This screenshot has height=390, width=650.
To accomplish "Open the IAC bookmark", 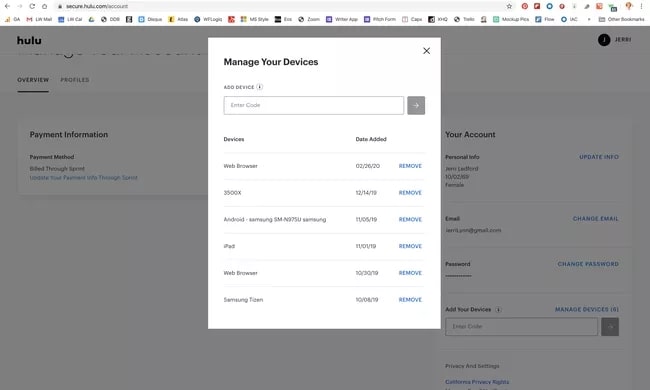I will [569, 19].
